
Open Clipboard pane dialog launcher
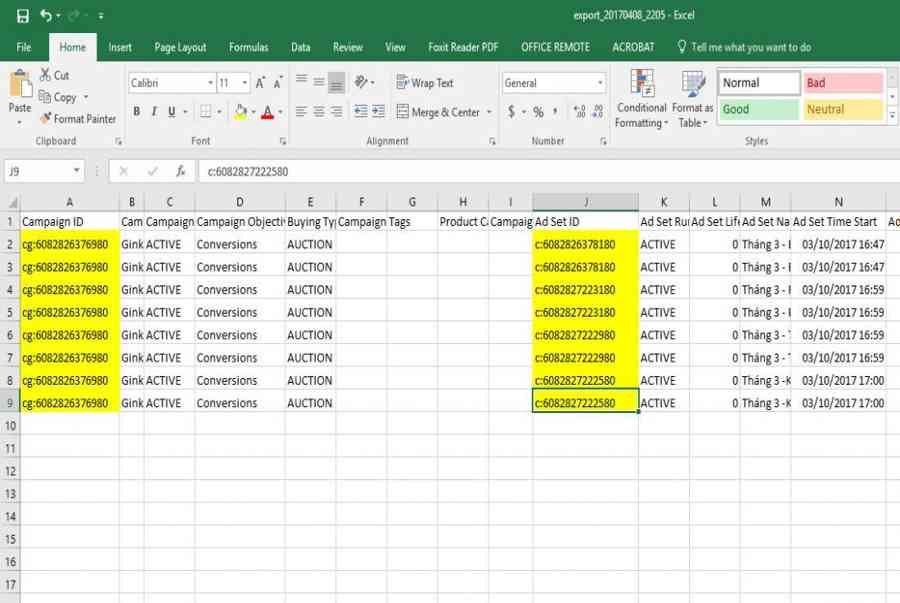(x=118, y=141)
